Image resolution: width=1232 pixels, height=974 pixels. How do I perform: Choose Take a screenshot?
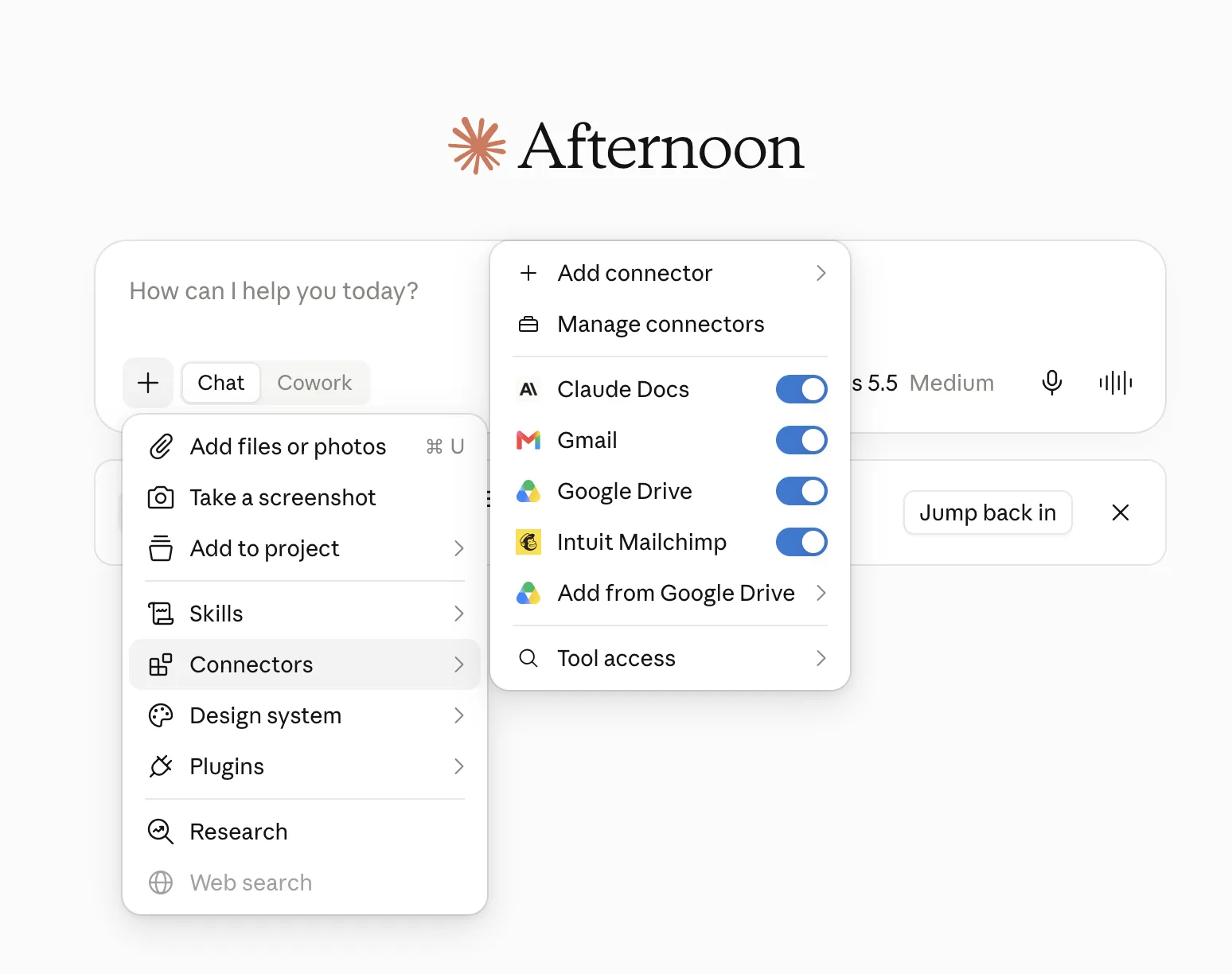[305, 497]
